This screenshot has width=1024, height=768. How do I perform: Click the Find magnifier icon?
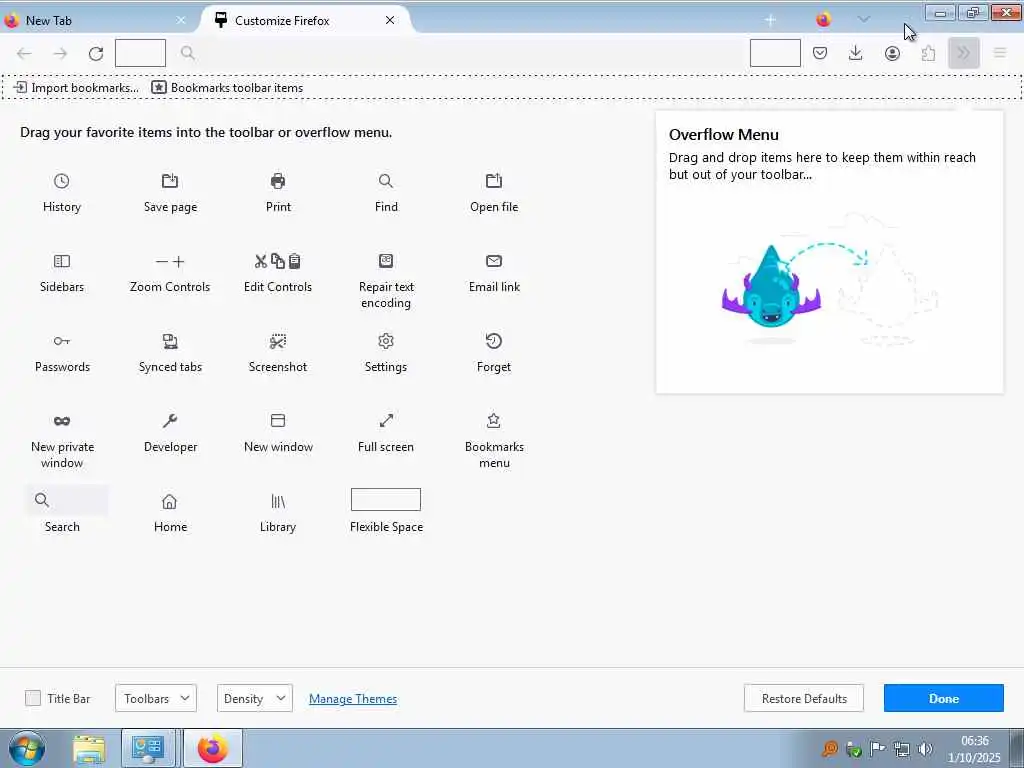click(x=386, y=181)
